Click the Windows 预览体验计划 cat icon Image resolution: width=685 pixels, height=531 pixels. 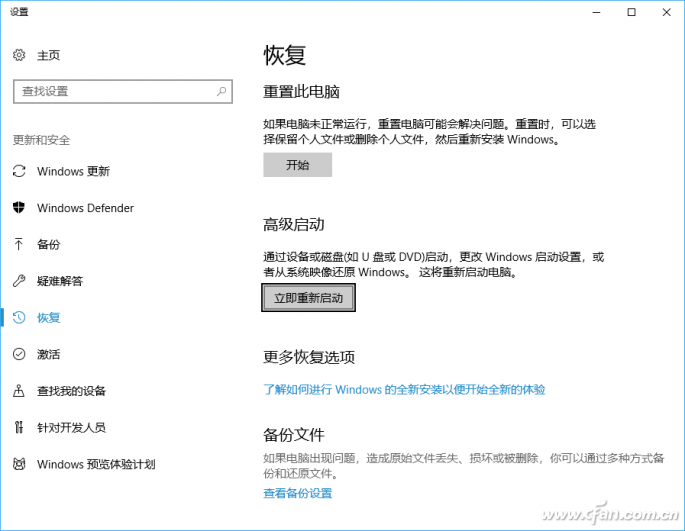tap(19, 464)
